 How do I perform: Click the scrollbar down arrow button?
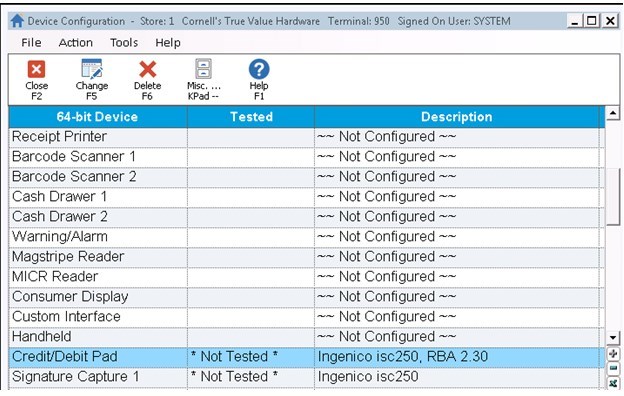(613, 338)
